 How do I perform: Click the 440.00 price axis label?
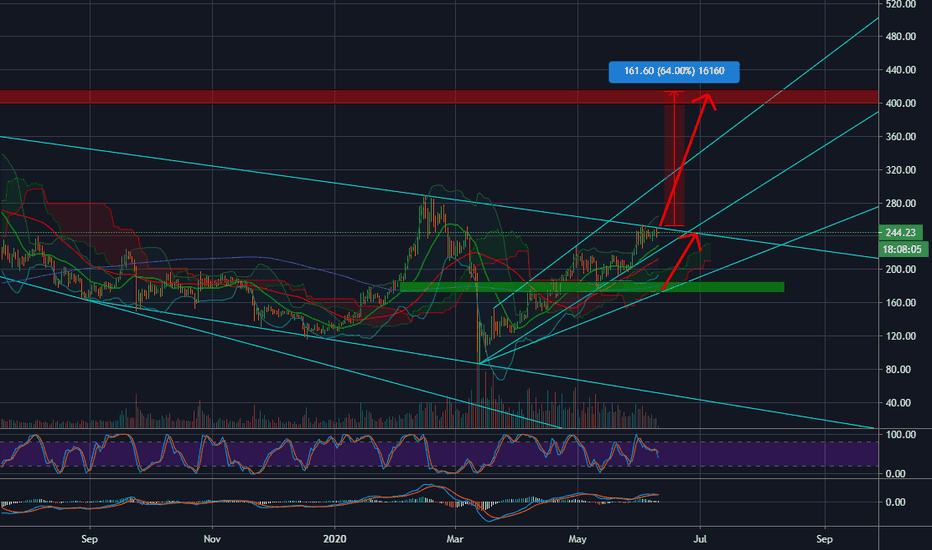[x=900, y=70]
